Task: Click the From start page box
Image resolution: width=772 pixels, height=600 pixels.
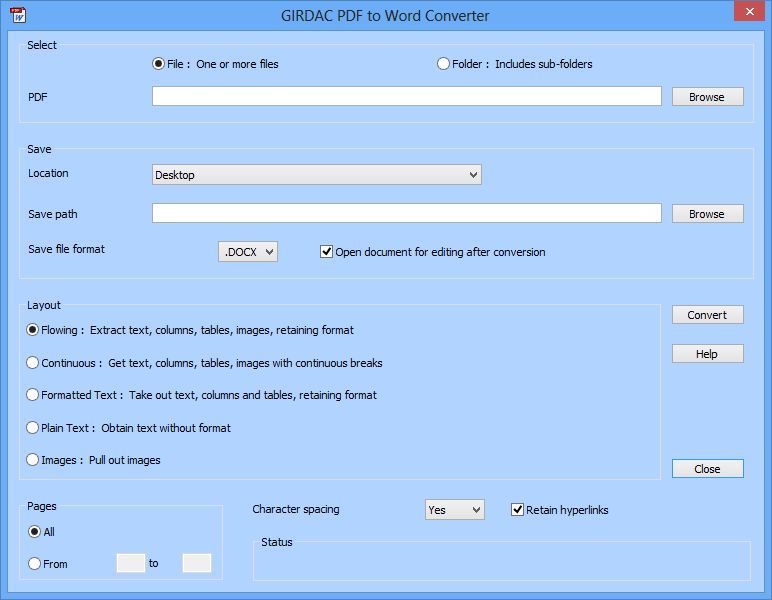Action: 130,563
